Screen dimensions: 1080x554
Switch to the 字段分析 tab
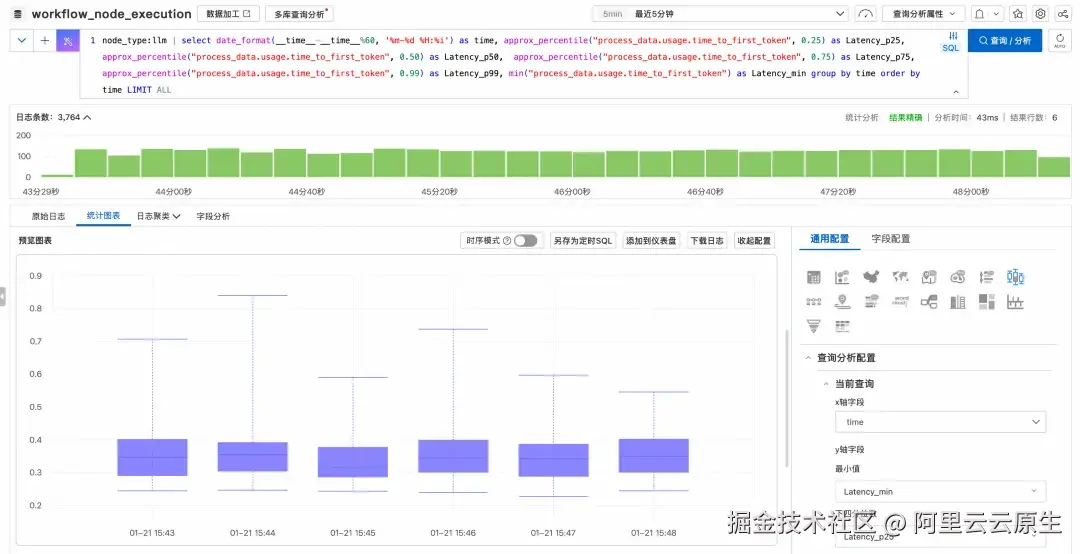[x=213, y=216]
